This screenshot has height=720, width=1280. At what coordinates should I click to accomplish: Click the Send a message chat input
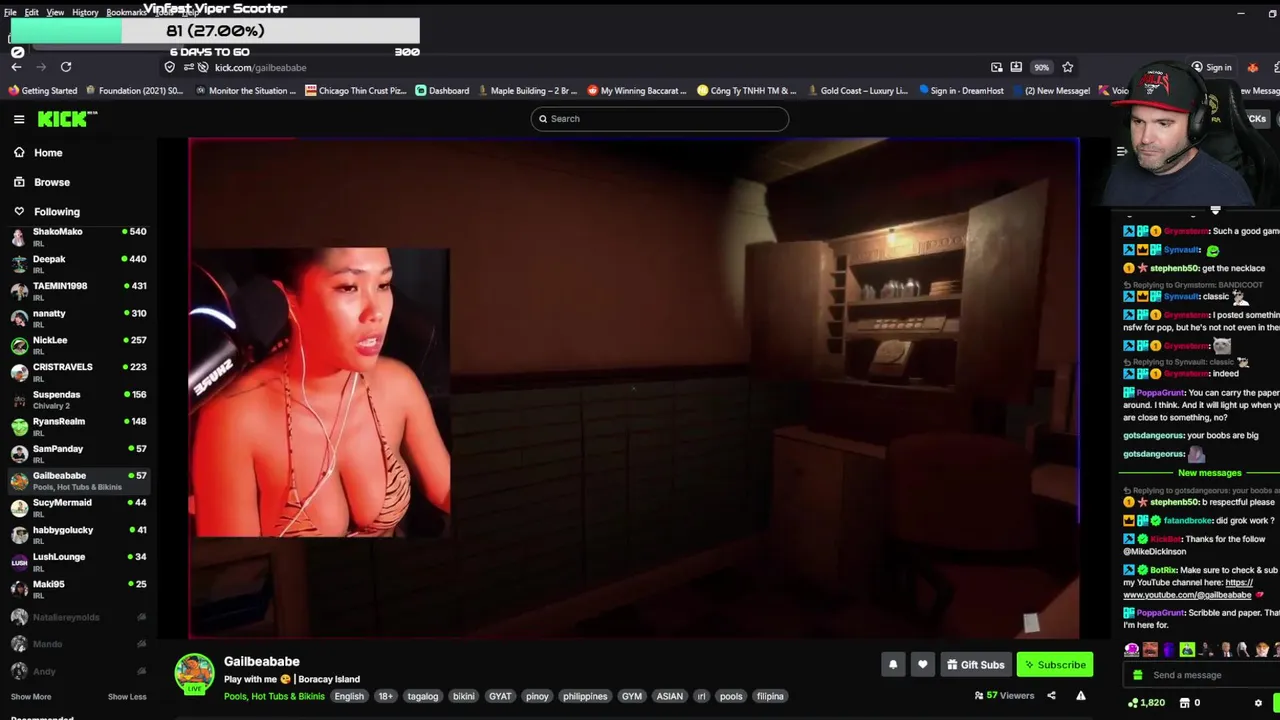pyautogui.click(x=1200, y=675)
